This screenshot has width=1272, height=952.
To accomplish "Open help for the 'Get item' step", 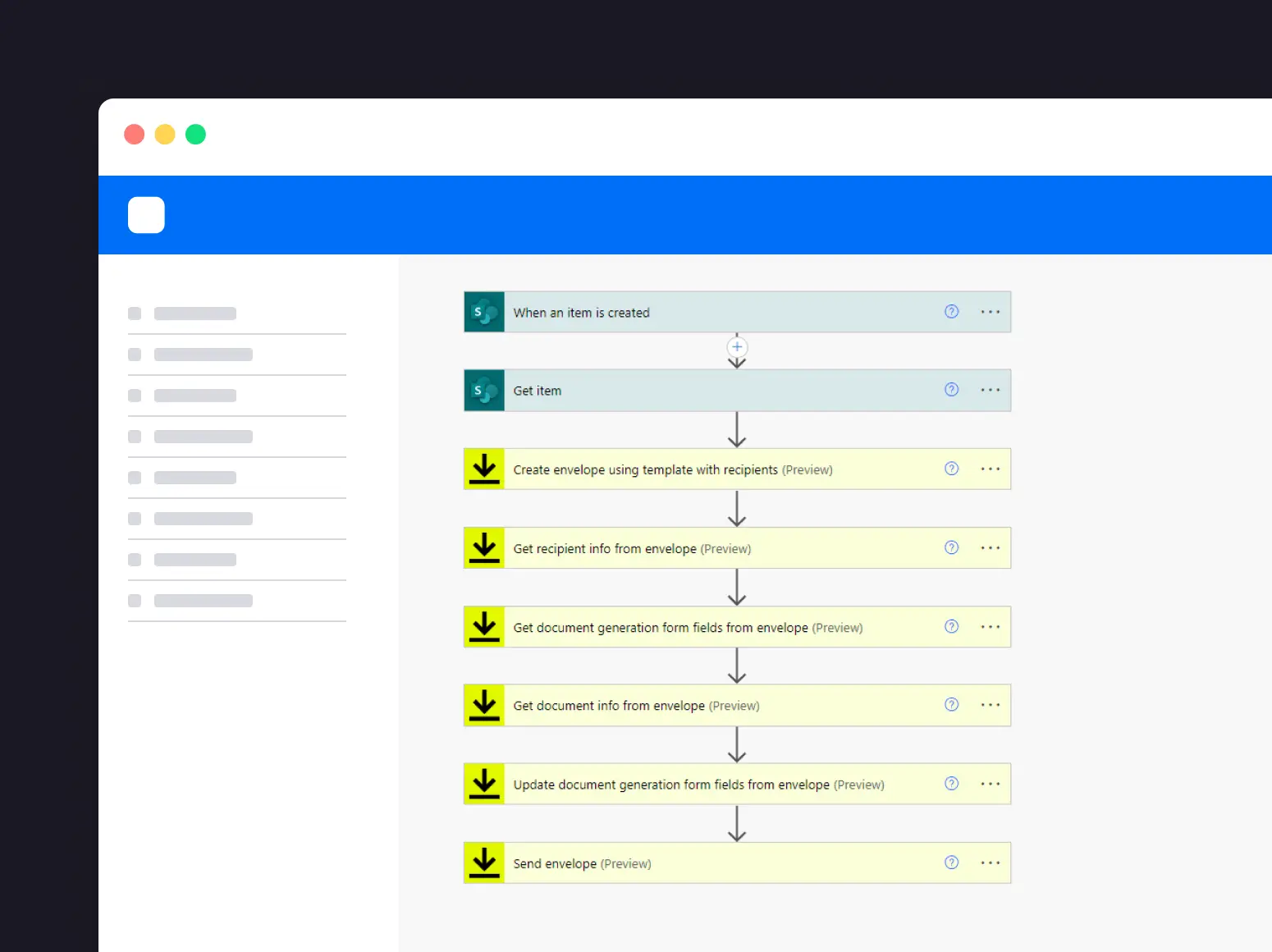I will click(x=951, y=390).
